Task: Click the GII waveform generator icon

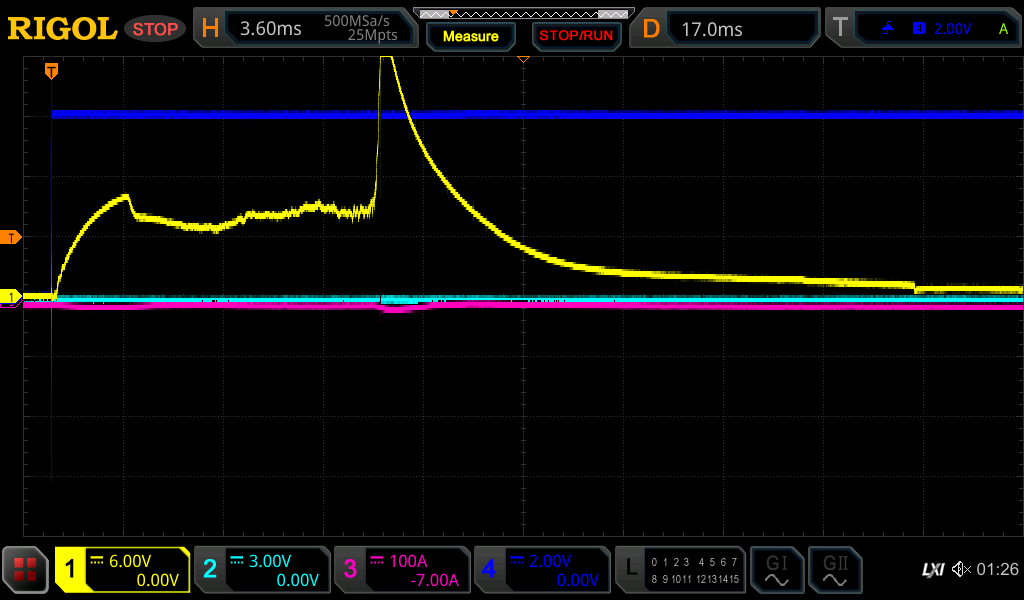Action: click(834, 570)
